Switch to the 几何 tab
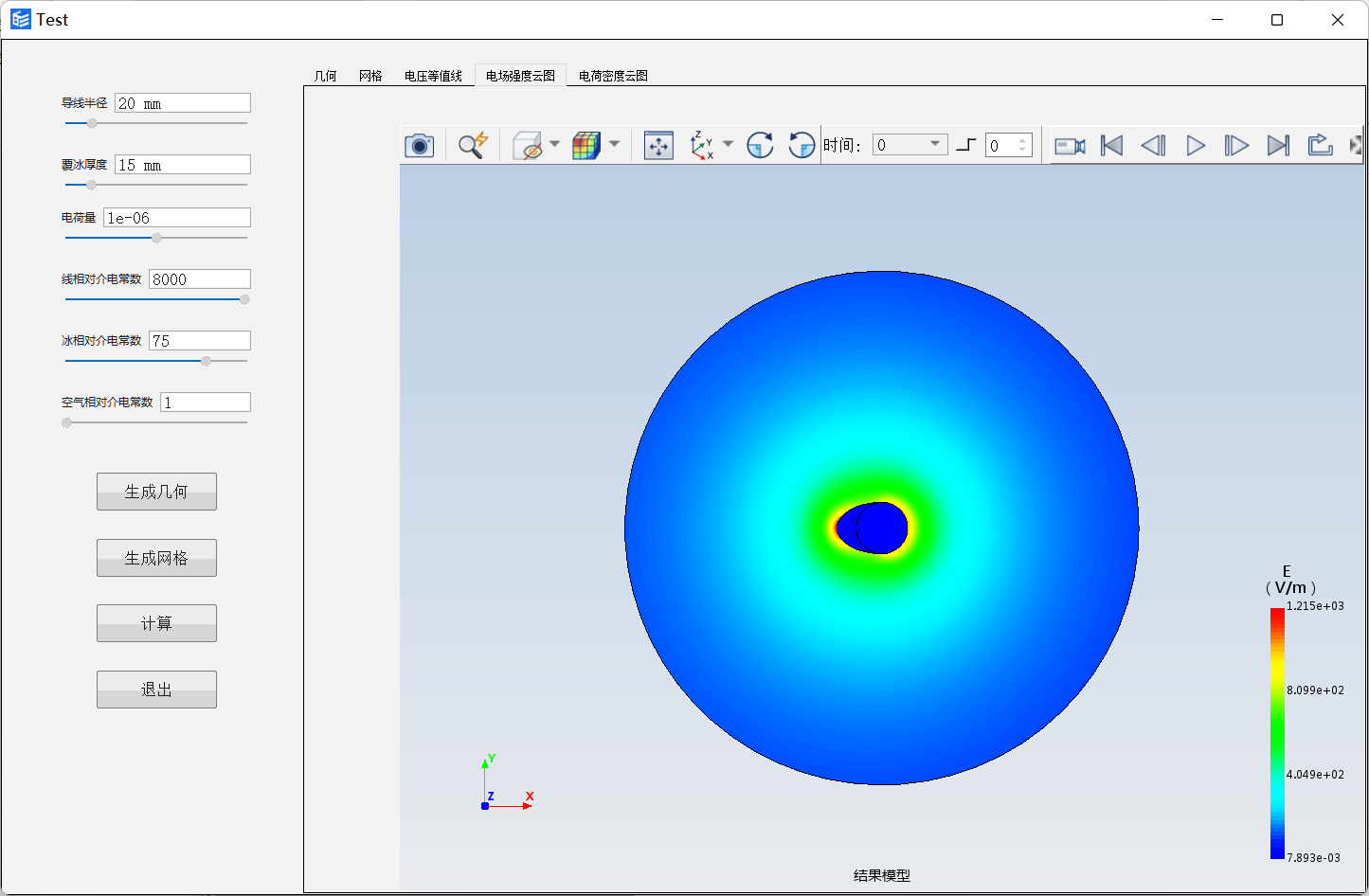Image resolution: width=1369 pixels, height=896 pixels. coord(325,76)
